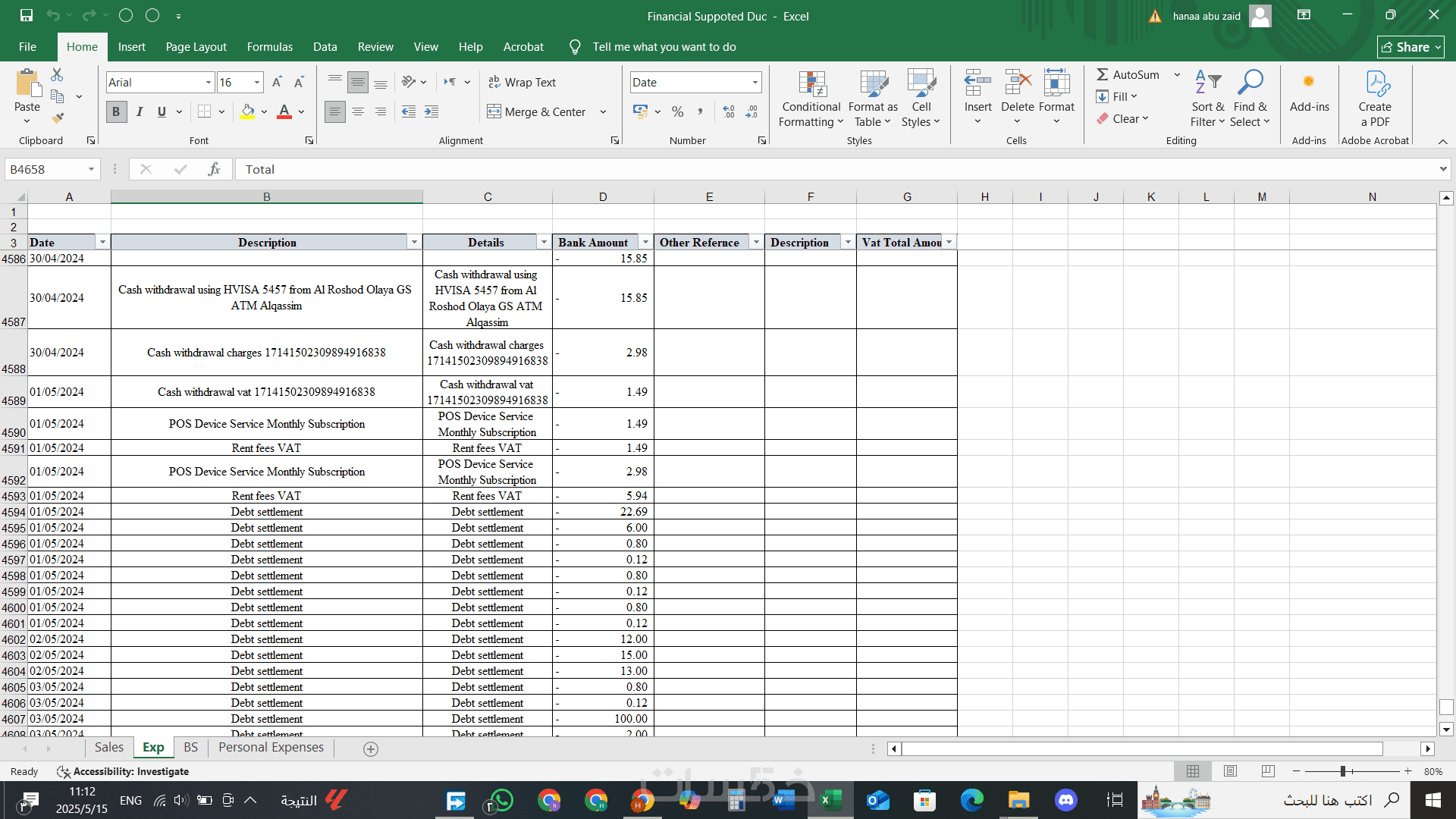Click Create a PDF Acrobat icon

point(1374,99)
